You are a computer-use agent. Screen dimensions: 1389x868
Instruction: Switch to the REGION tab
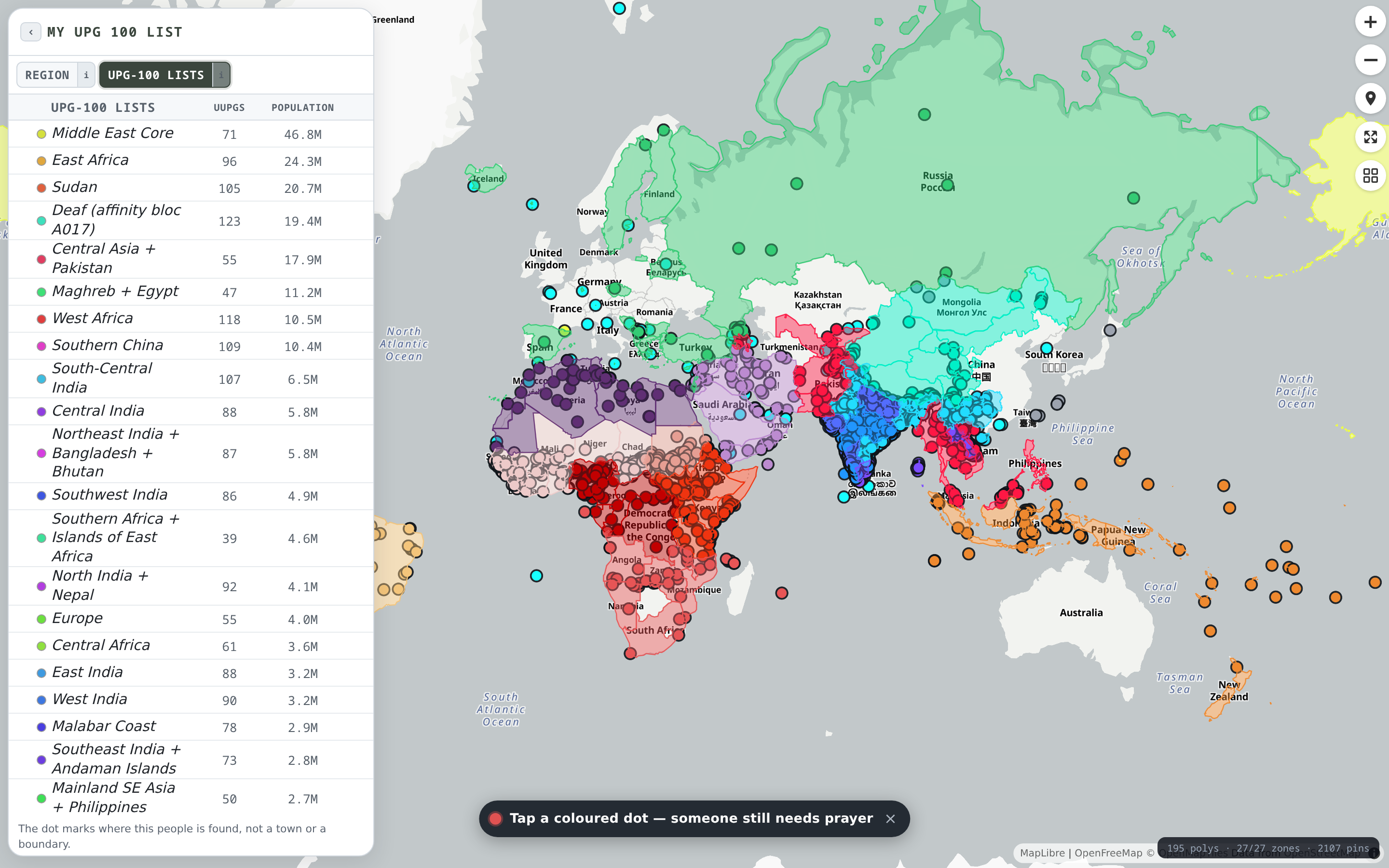point(47,75)
